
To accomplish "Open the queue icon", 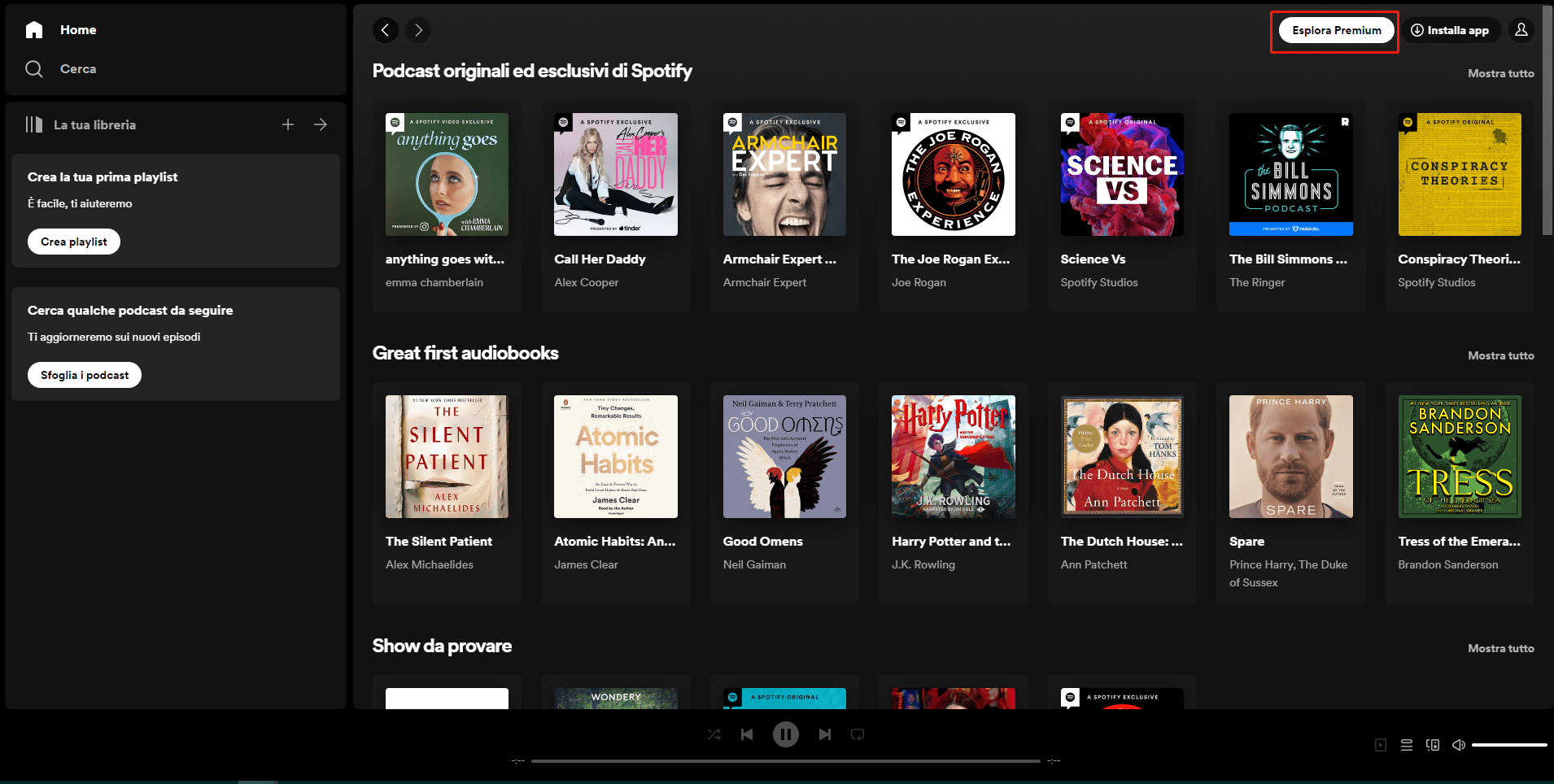I will [1407, 745].
